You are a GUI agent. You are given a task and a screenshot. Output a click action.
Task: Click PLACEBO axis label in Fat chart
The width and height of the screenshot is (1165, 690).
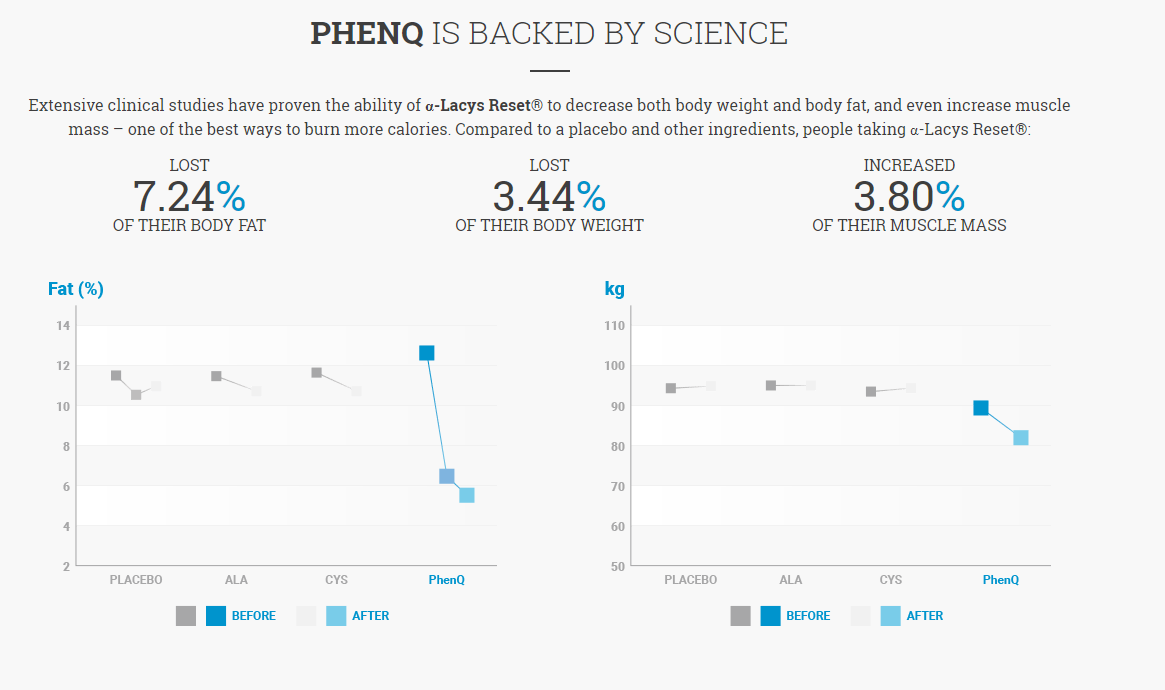(x=136, y=580)
